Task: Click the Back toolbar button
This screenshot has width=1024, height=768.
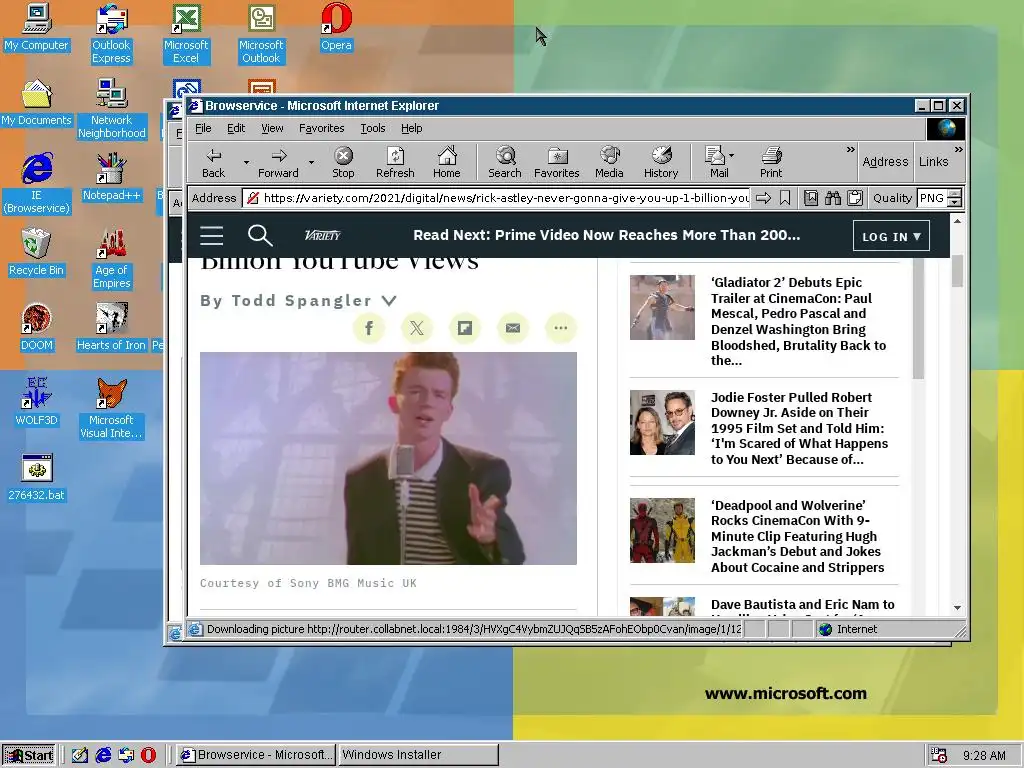Action: [x=214, y=162]
